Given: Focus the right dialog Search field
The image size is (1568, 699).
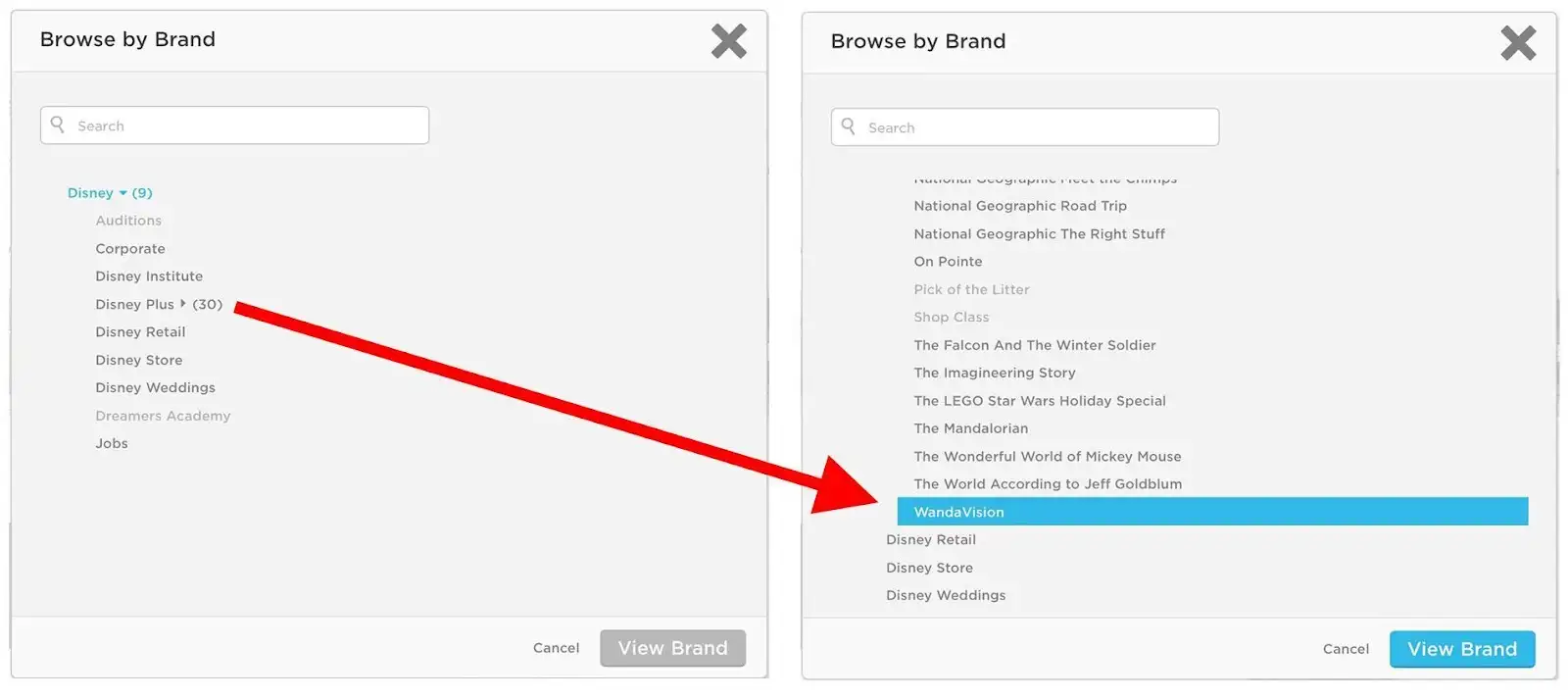Looking at the screenshot, I should point(1025,127).
